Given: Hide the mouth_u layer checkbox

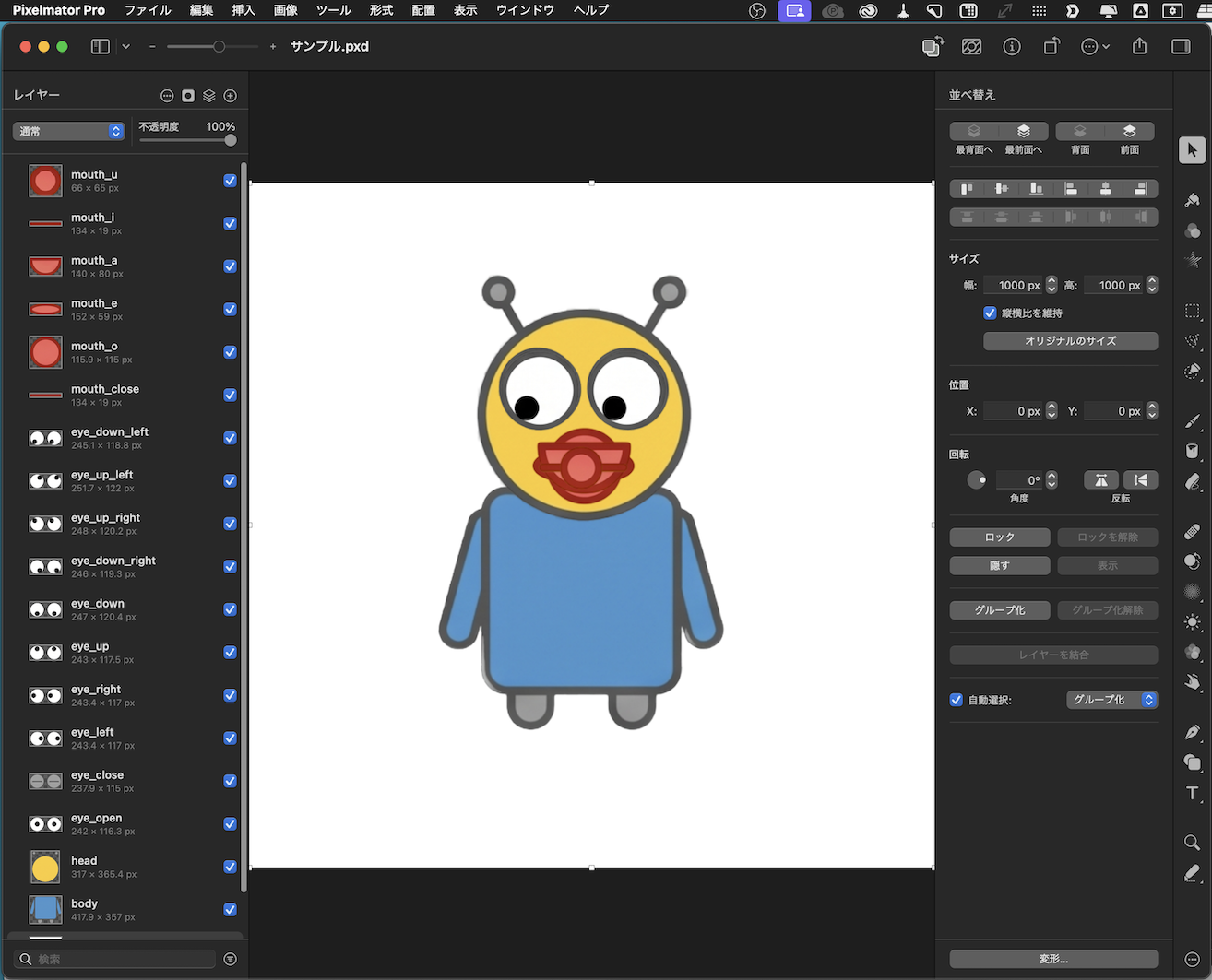Looking at the screenshot, I should pos(230,181).
